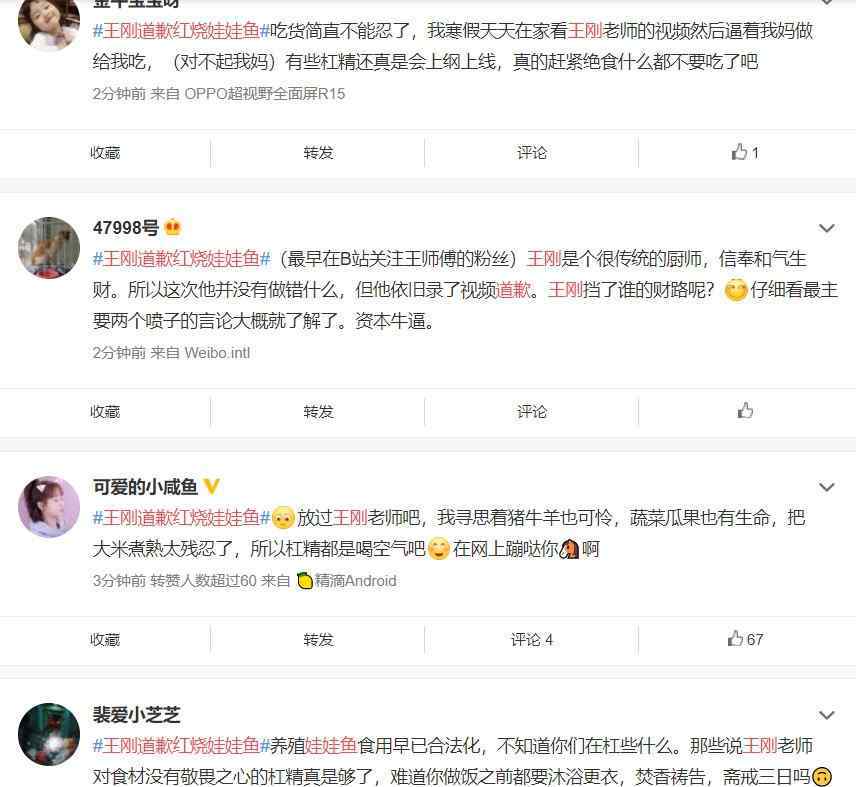Open 评论 4 on 可爱的小咸鱼's post
The height and width of the screenshot is (787, 856).
[532, 639]
